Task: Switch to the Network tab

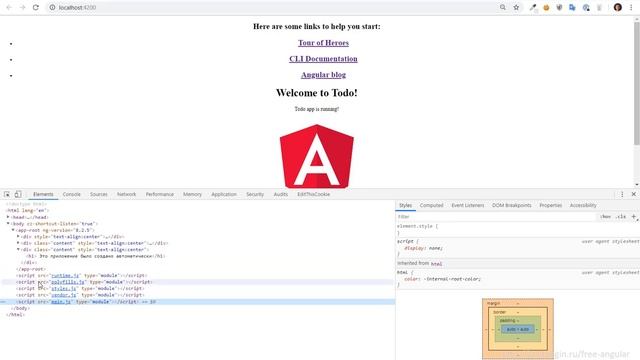Action: (x=127, y=194)
